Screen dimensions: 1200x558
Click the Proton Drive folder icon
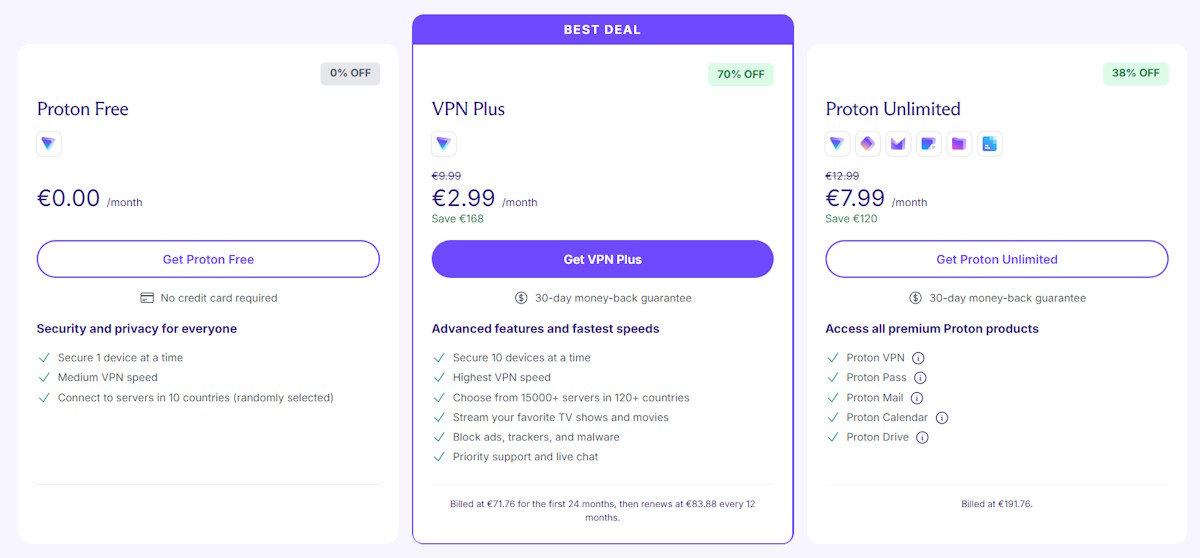(959, 144)
